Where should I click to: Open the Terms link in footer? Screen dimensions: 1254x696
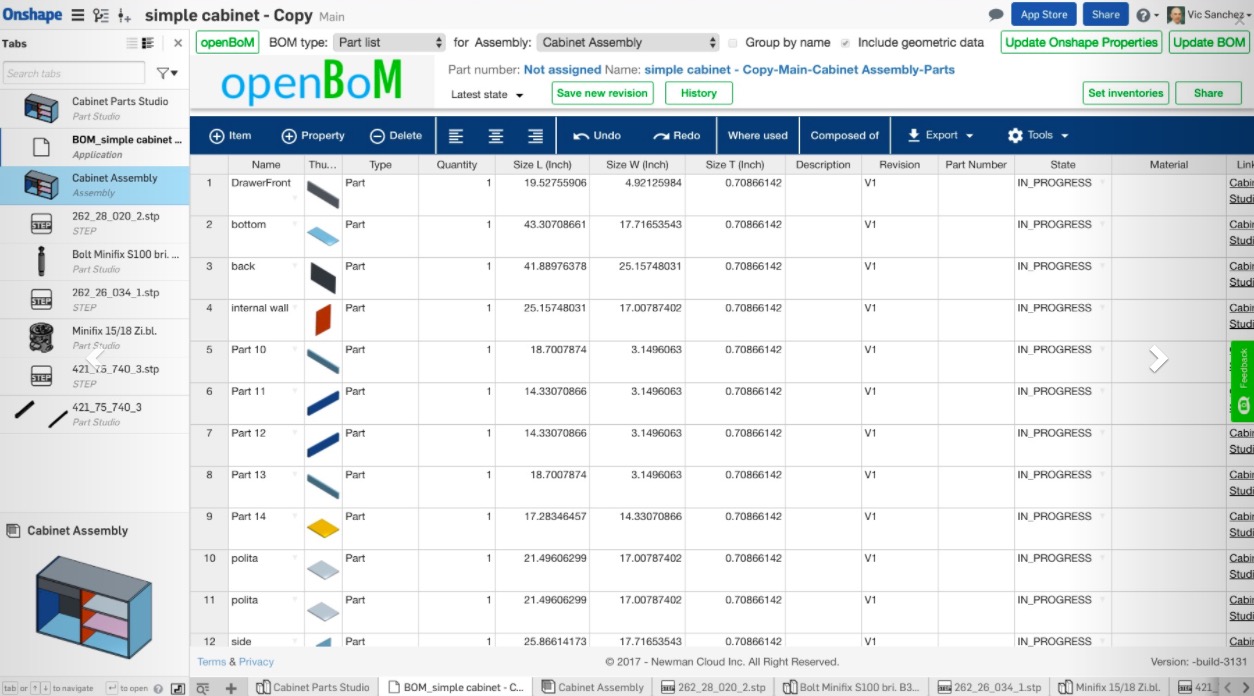(x=211, y=662)
